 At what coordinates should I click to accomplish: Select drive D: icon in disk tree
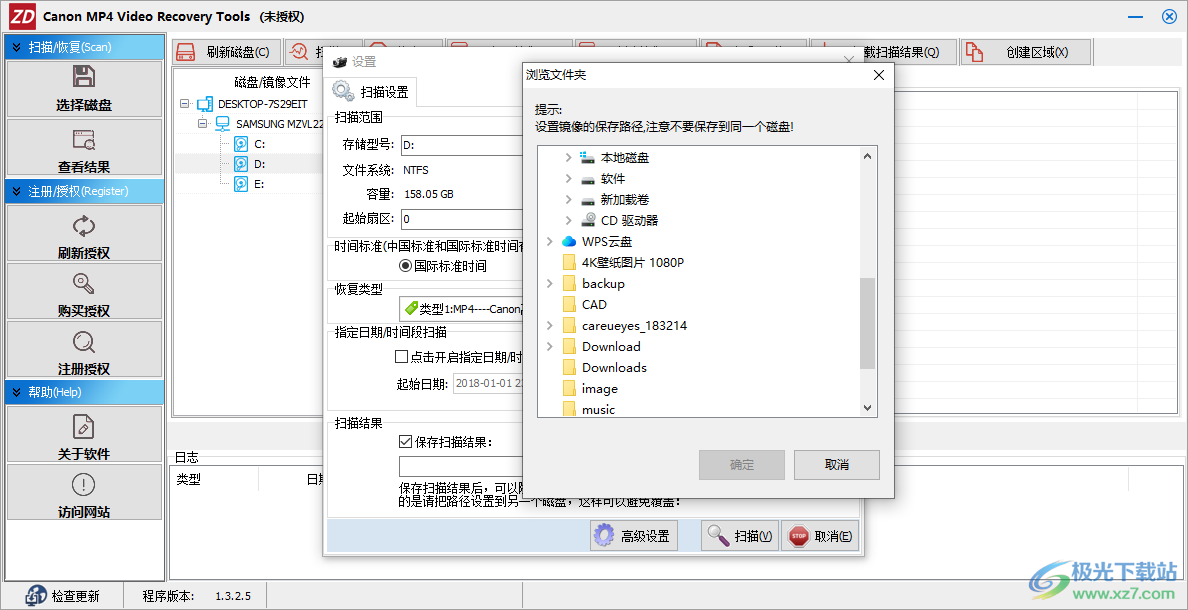coord(241,164)
